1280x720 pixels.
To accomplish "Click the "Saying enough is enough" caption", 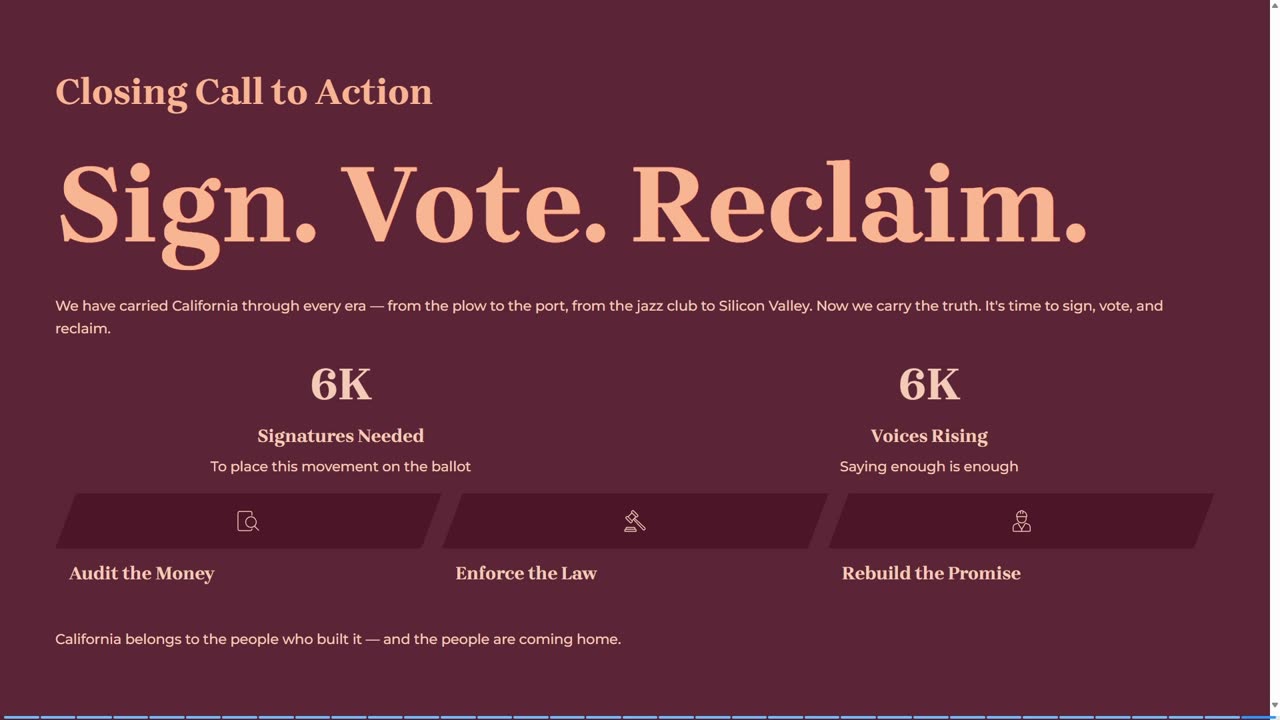I will click(x=929, y=466).
